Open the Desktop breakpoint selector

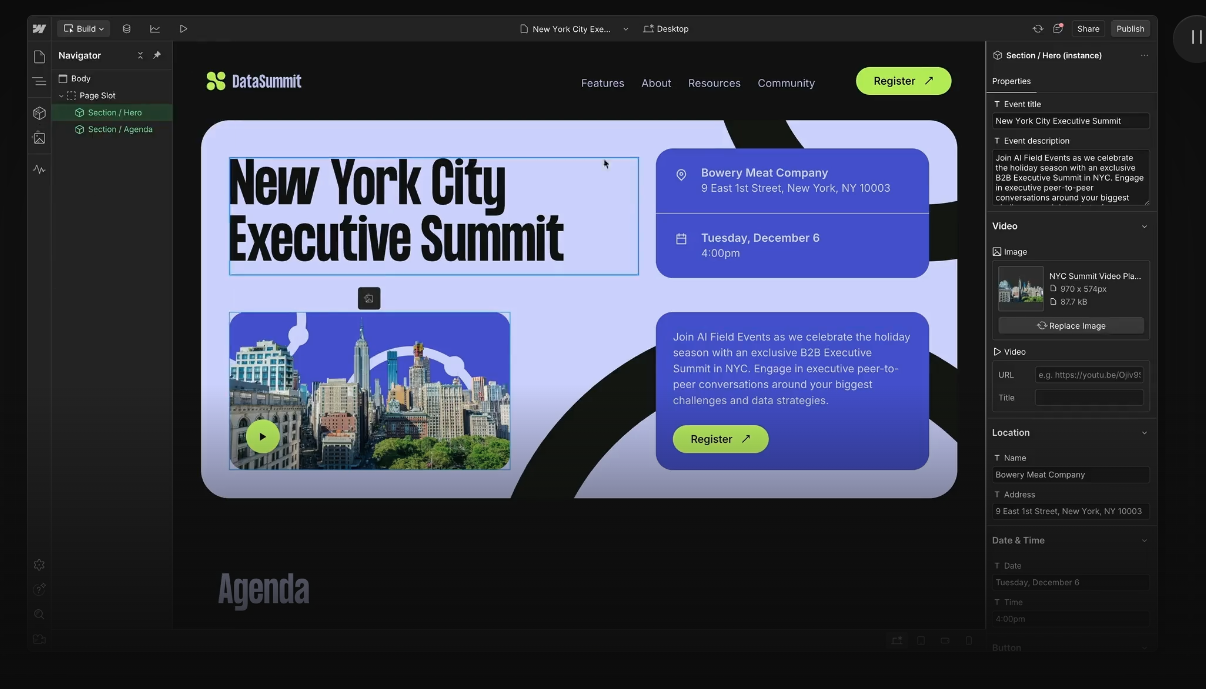[666, 28]
